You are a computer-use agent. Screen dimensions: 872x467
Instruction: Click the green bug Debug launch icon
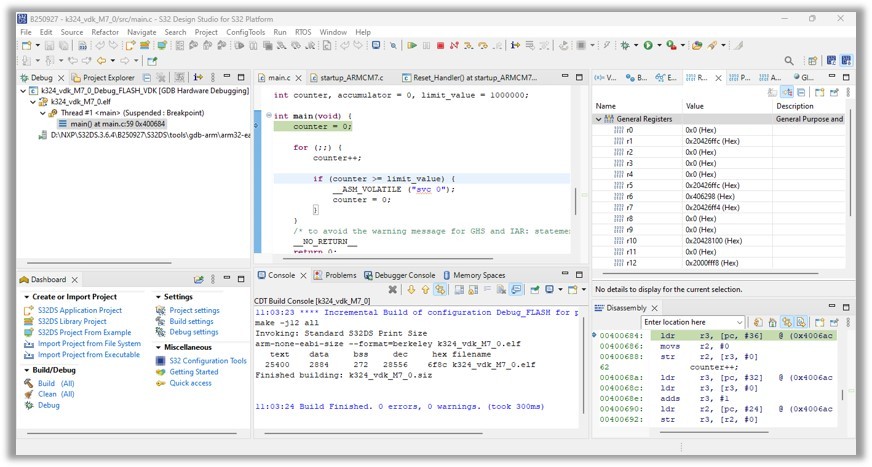coord(625,46)
